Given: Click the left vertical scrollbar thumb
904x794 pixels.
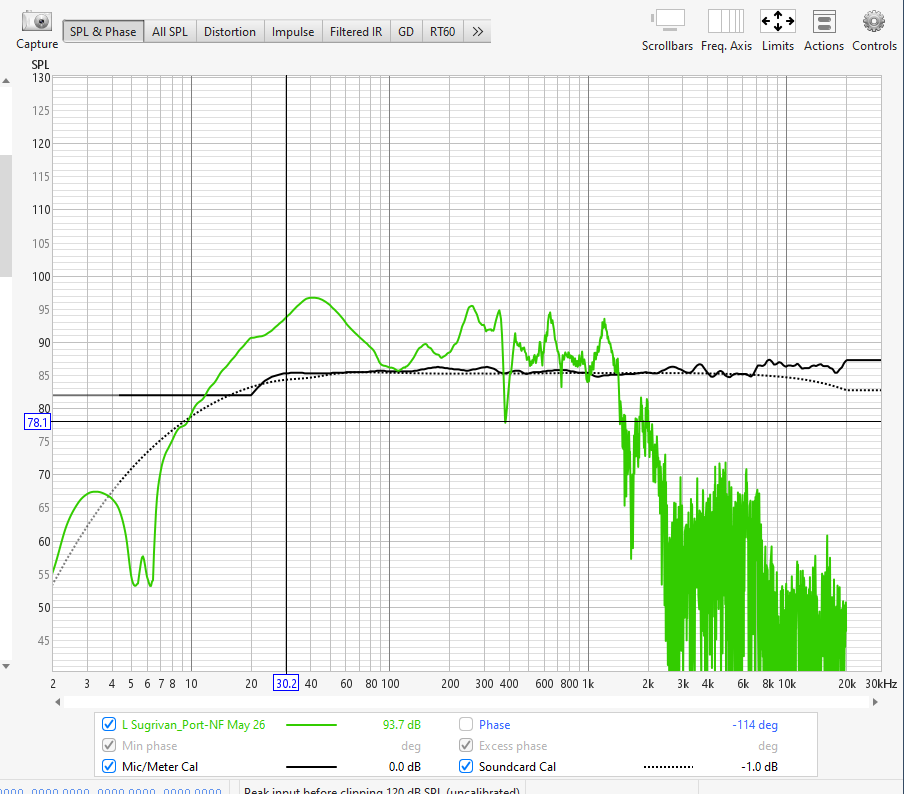Looking at the screenshot, I should (5, 215).
